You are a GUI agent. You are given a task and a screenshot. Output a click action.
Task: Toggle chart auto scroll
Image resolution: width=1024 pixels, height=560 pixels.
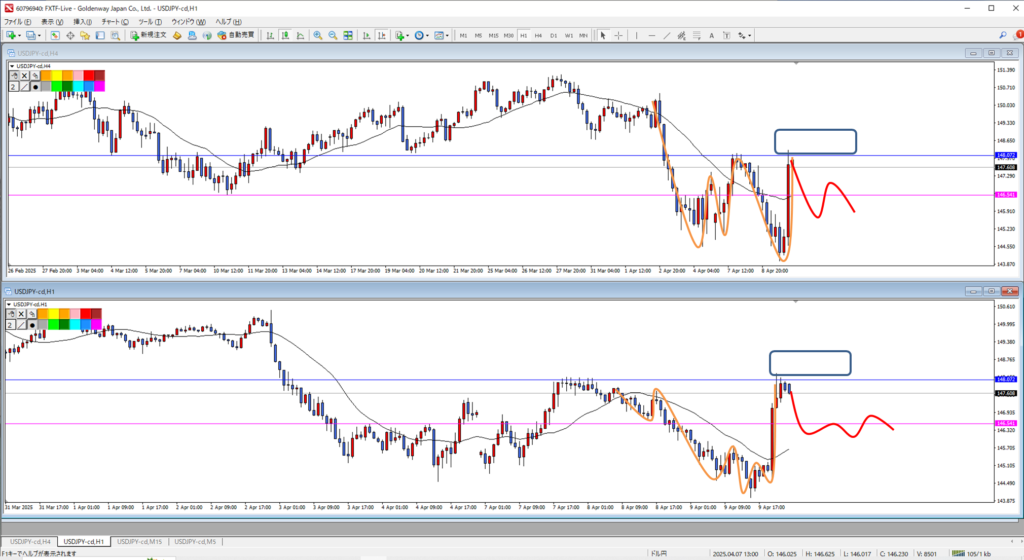tap(367, 35)
